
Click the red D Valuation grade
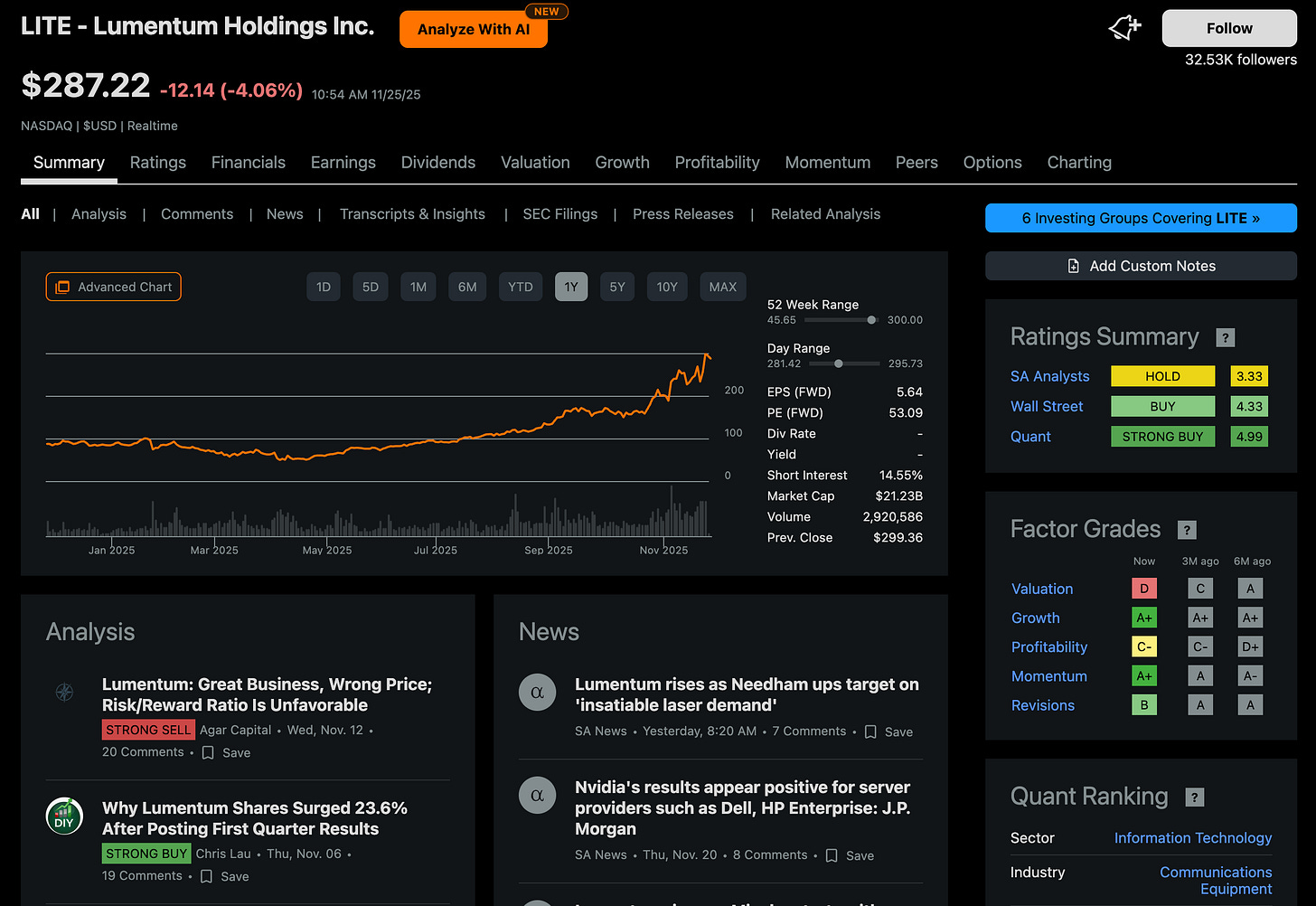[1144, 589]
